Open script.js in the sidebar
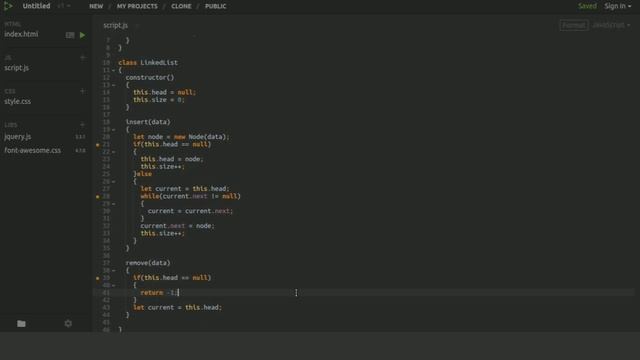 [x=17, y=68]
